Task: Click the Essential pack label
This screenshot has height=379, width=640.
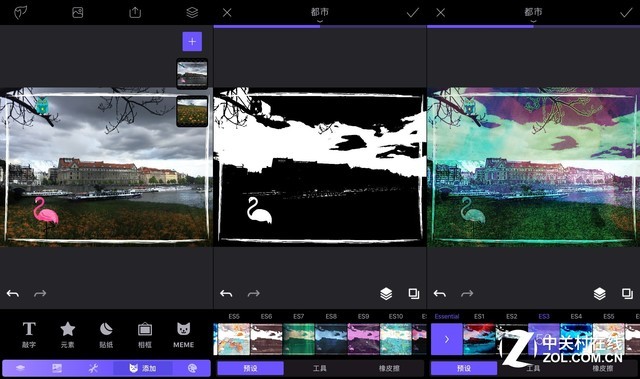Action: (x=447, y=316)
